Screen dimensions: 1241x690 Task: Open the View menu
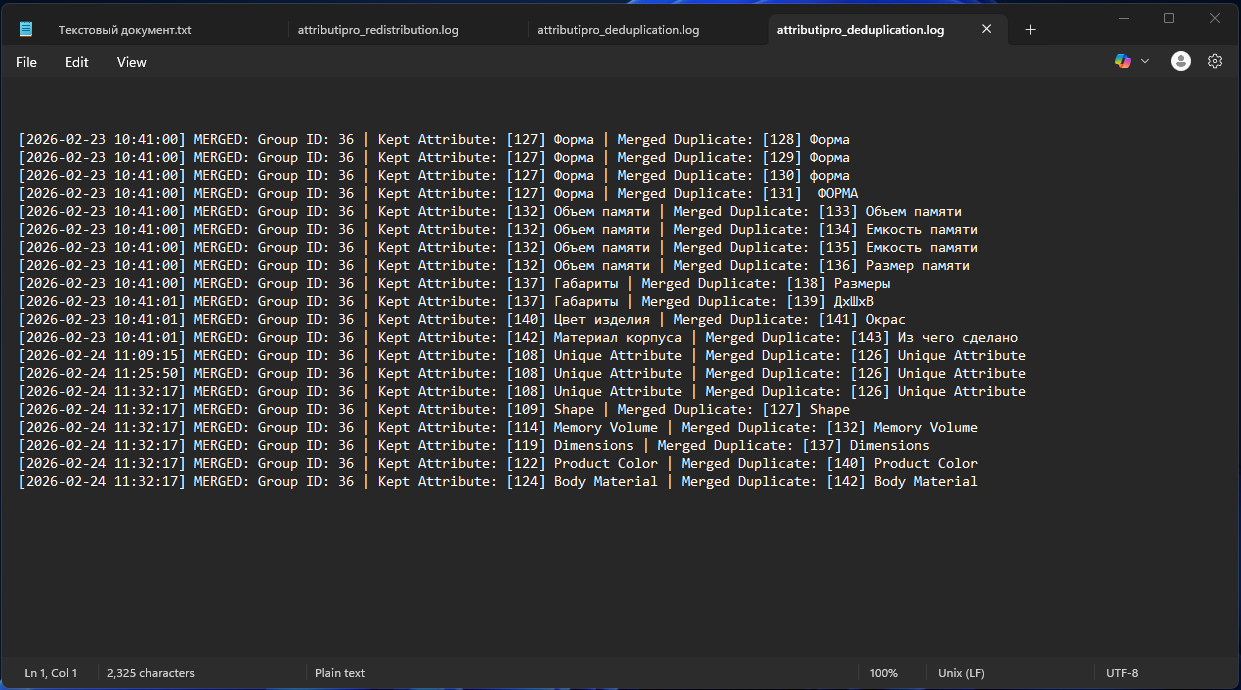pyautogui.click(x=130, y=61)
